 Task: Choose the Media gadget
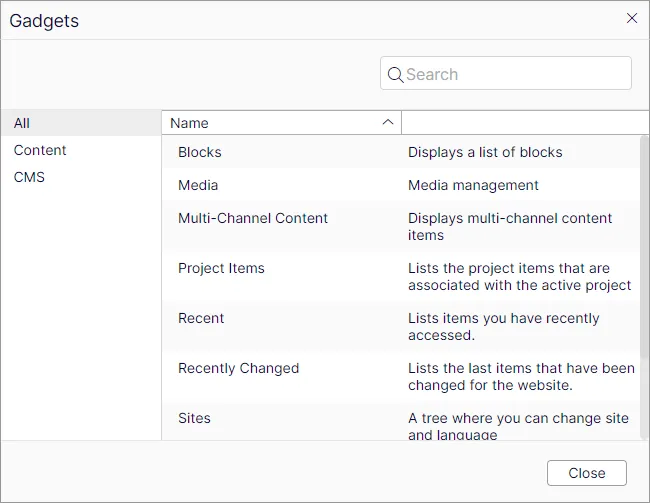tap(400, 185)
